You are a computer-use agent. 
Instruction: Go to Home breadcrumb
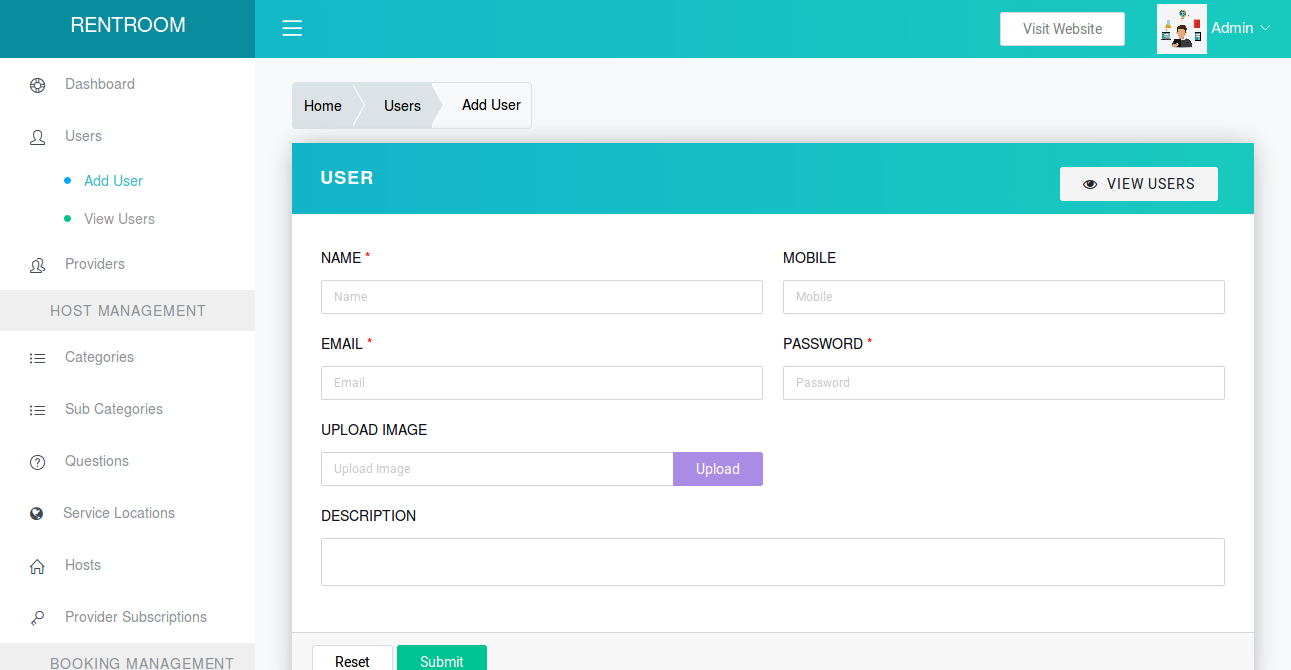tap(323, 106)
